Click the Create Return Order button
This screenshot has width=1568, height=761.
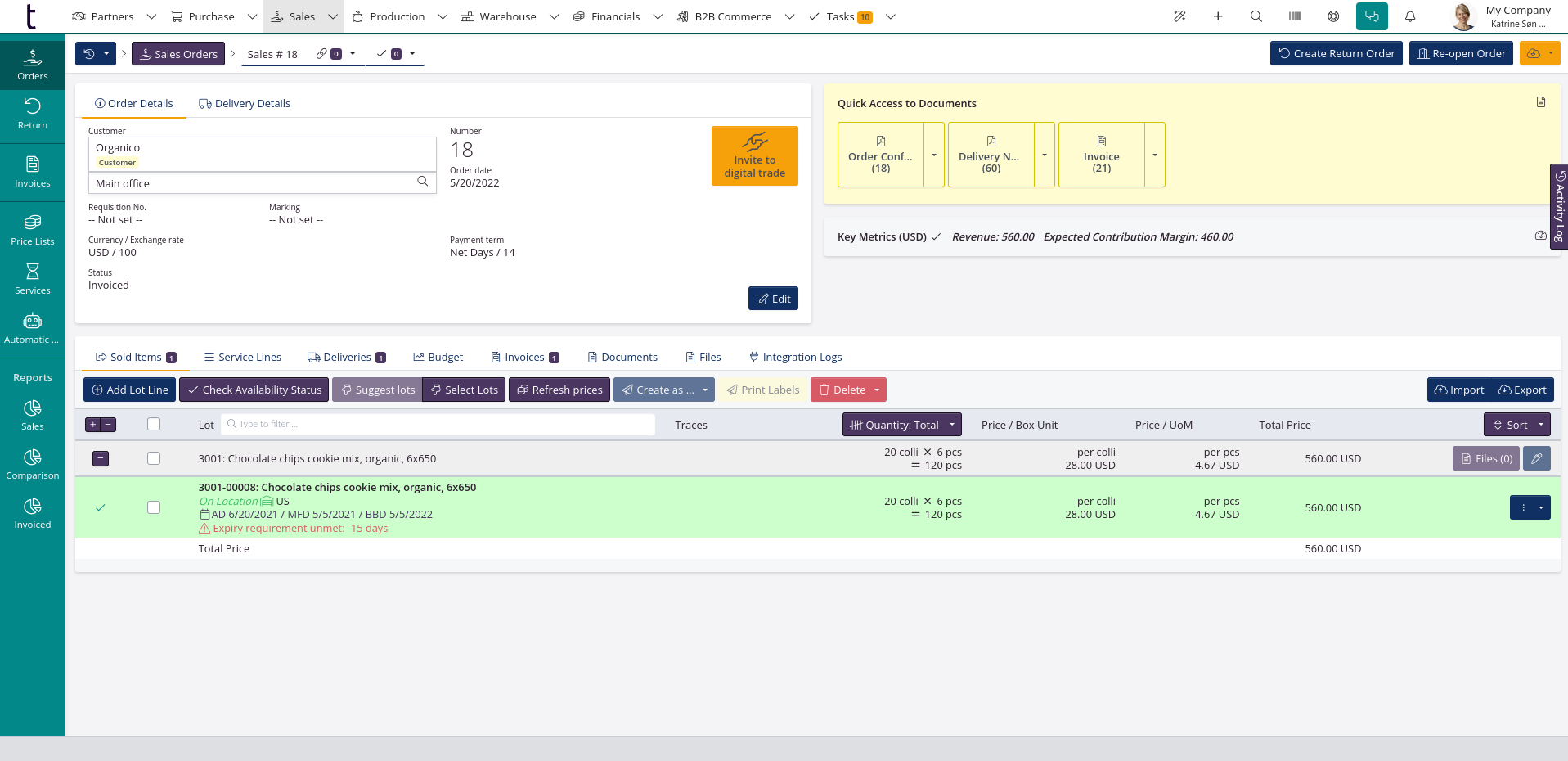pyautogui.click(x=1336, y=54)
